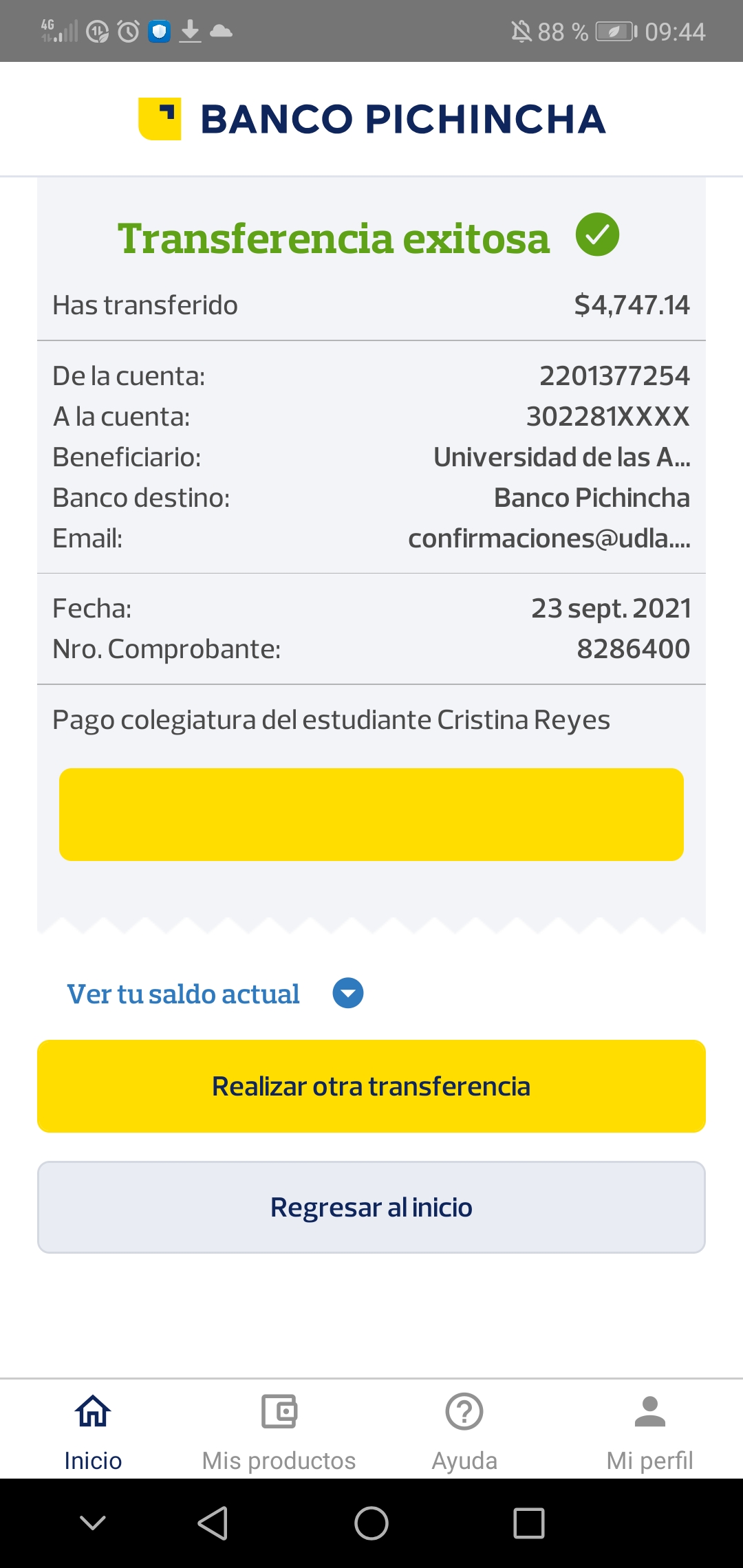Viewport: 743px width, 1568px height.
Task: Hide navigation bar with down chevron
Action: [x=93, y=1523]
